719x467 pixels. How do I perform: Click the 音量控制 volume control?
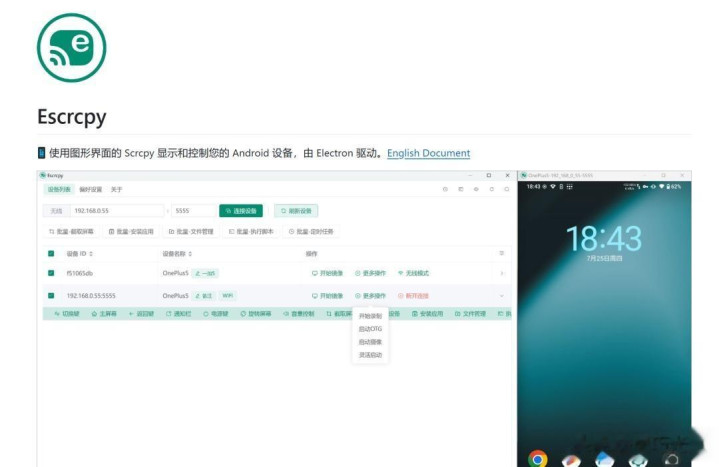[x=299, y=314]
